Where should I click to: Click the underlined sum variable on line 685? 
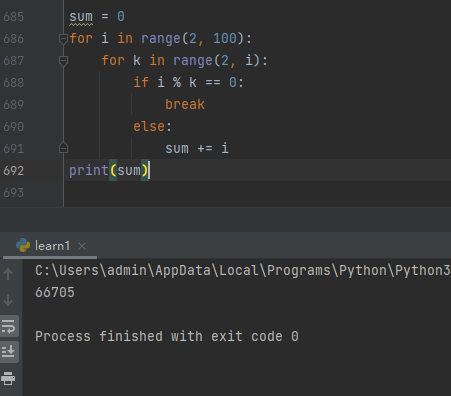pos(81,17)
